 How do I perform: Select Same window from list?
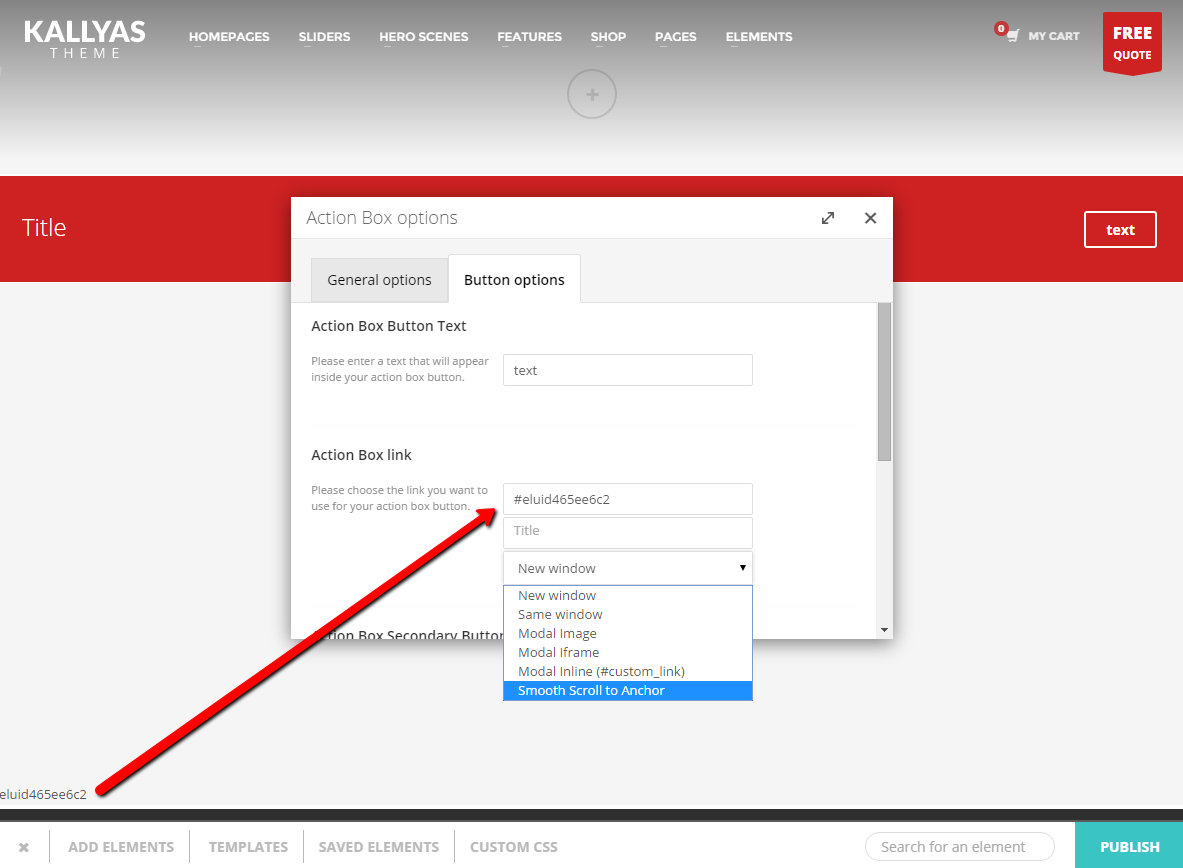[x=560, y=614]
